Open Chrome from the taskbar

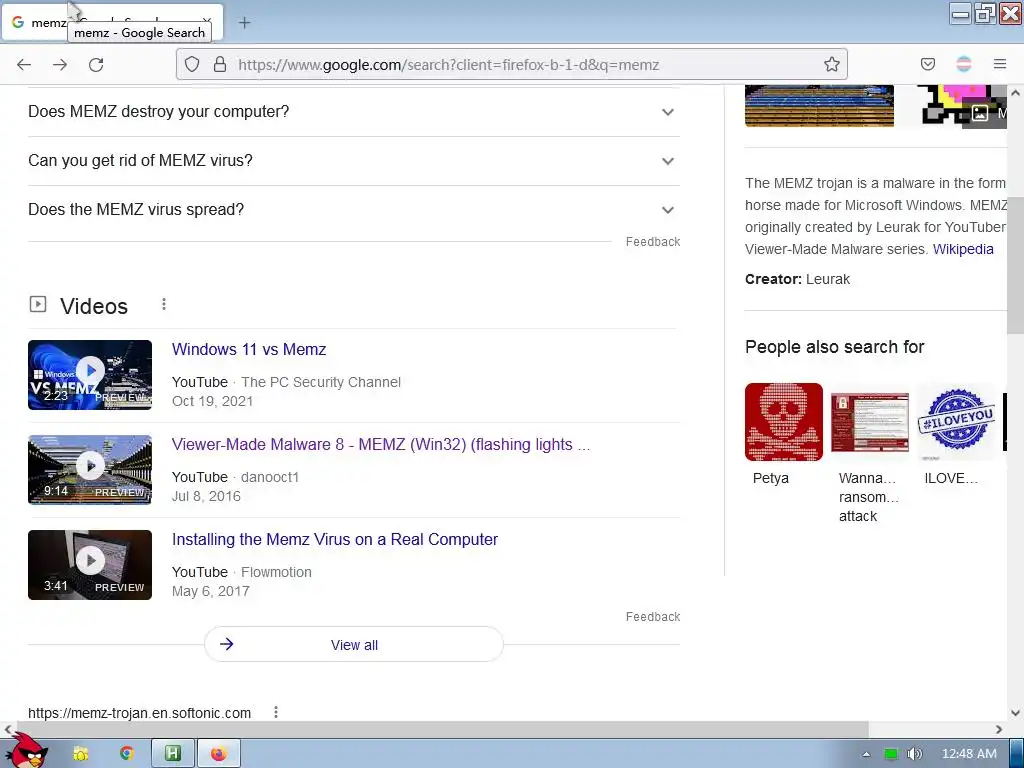click(x=127, y=754)
